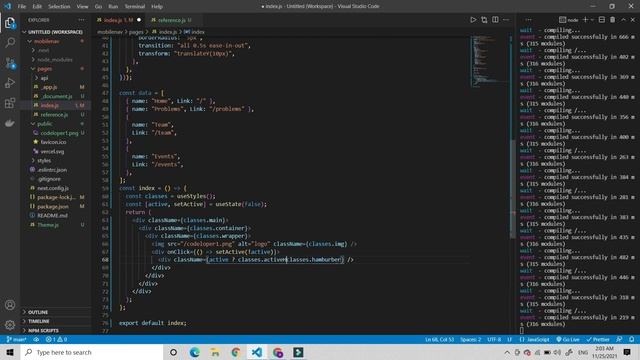640x360 pixels.
Task: Open the Selection menu
Action: tap(59, 7)
